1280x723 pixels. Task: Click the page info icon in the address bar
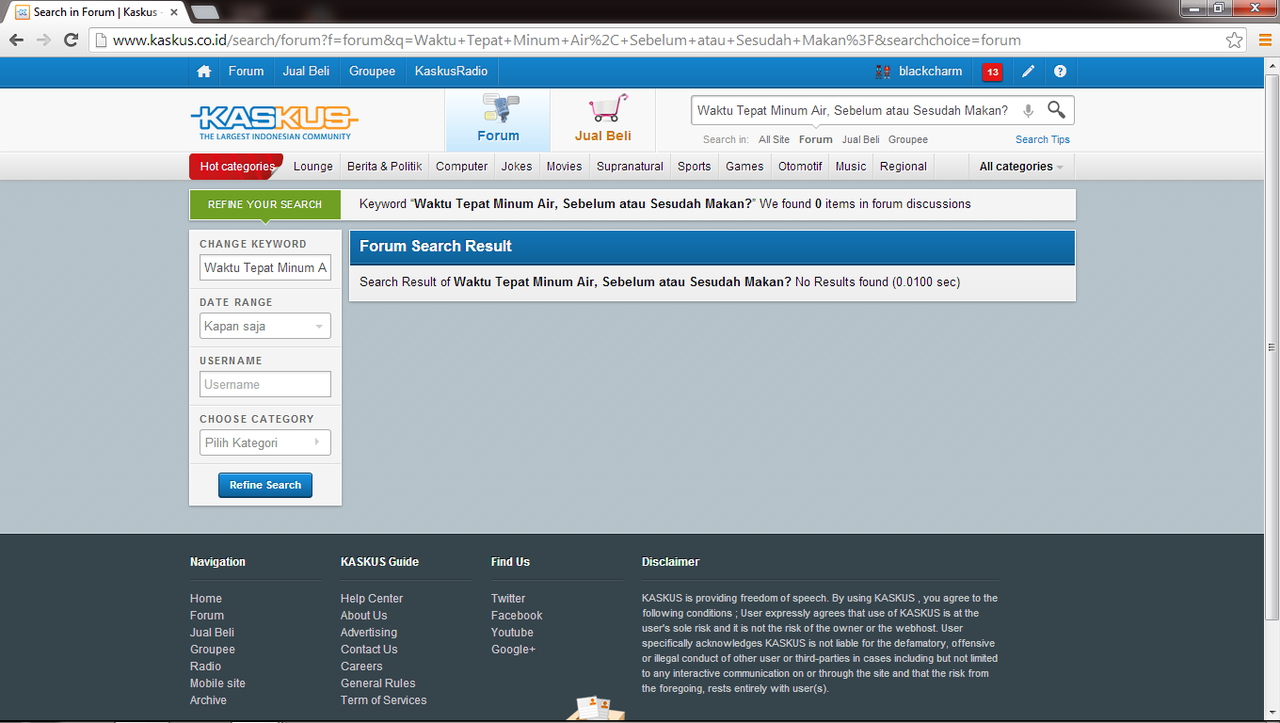pyautogui.click(x=99, y=41)
